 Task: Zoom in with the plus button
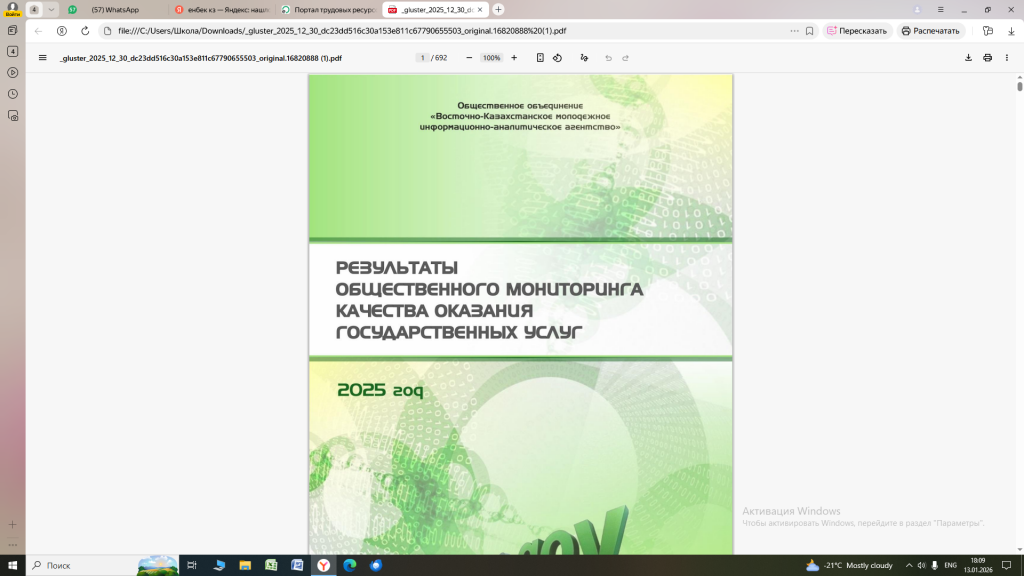click(514, 58)
